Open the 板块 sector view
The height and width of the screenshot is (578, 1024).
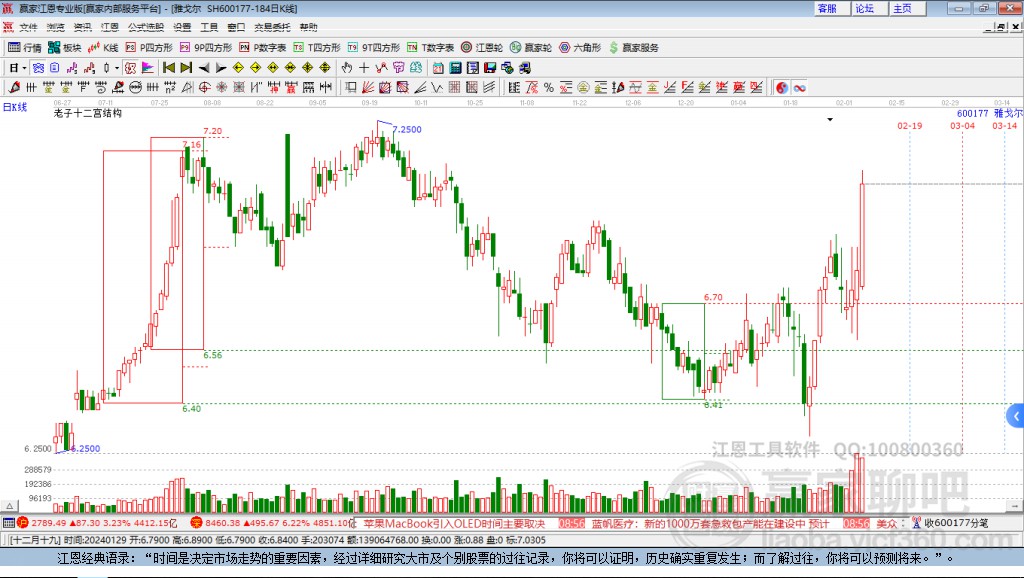coord(64,48)
